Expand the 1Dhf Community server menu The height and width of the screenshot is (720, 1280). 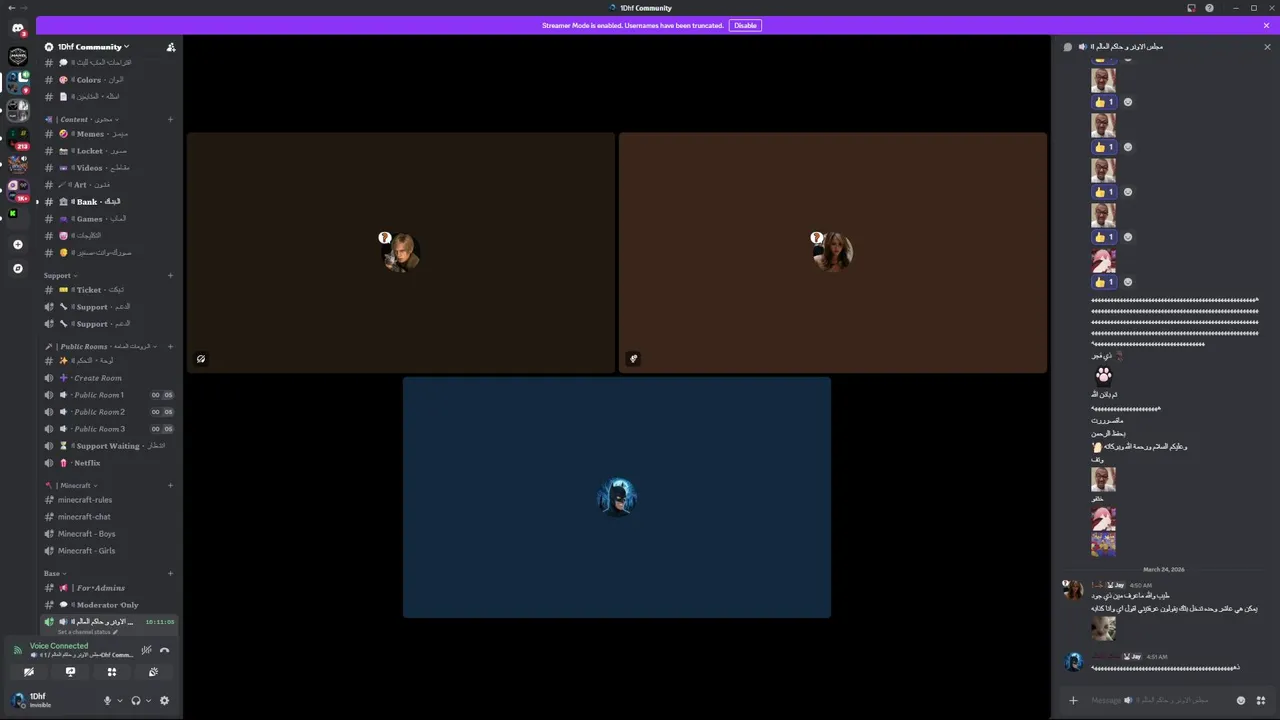coord(93,47)
